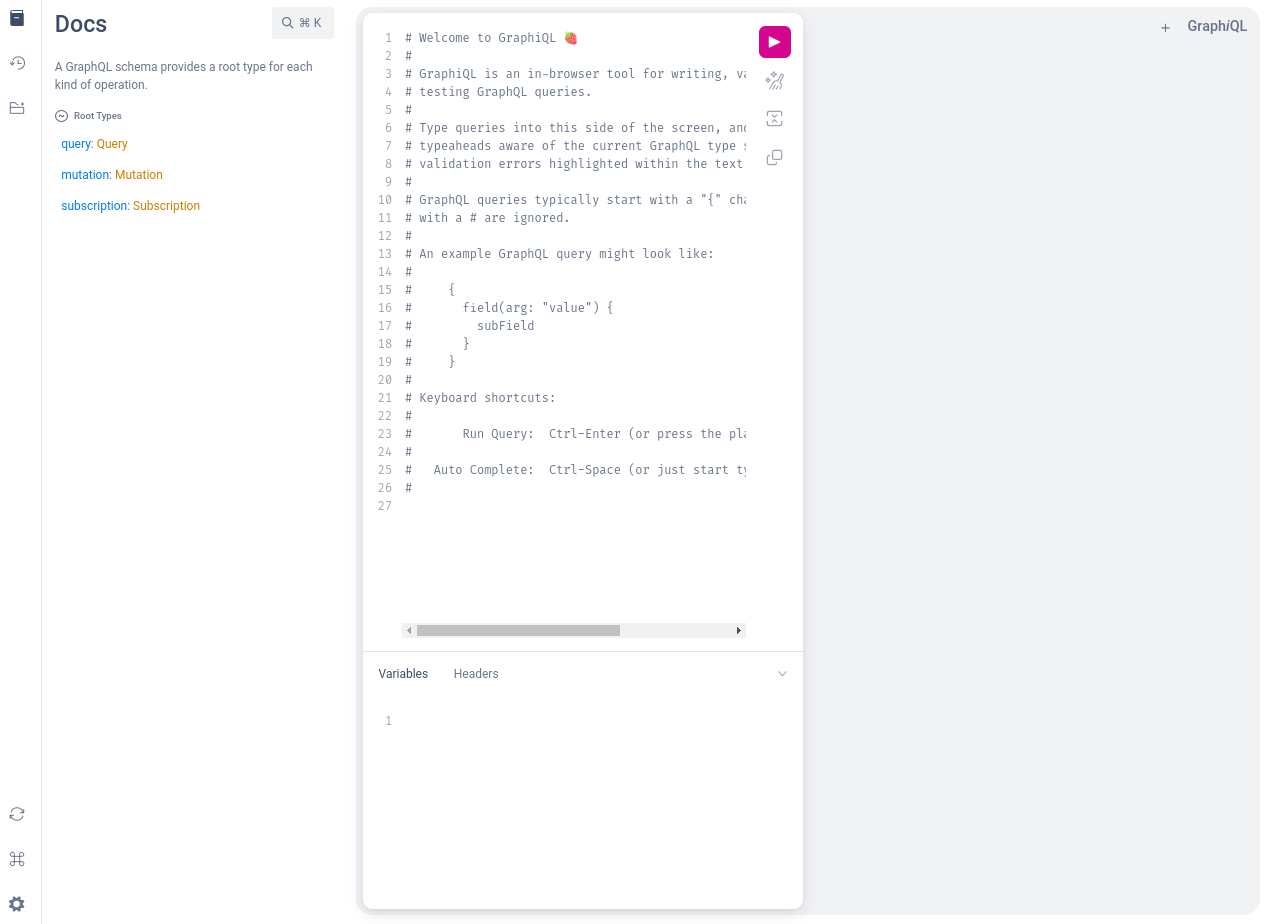This screenshot has height=924, width=1273.
Task: Click the 'field(arg: "value")' comment line
Action: point(509,308)
